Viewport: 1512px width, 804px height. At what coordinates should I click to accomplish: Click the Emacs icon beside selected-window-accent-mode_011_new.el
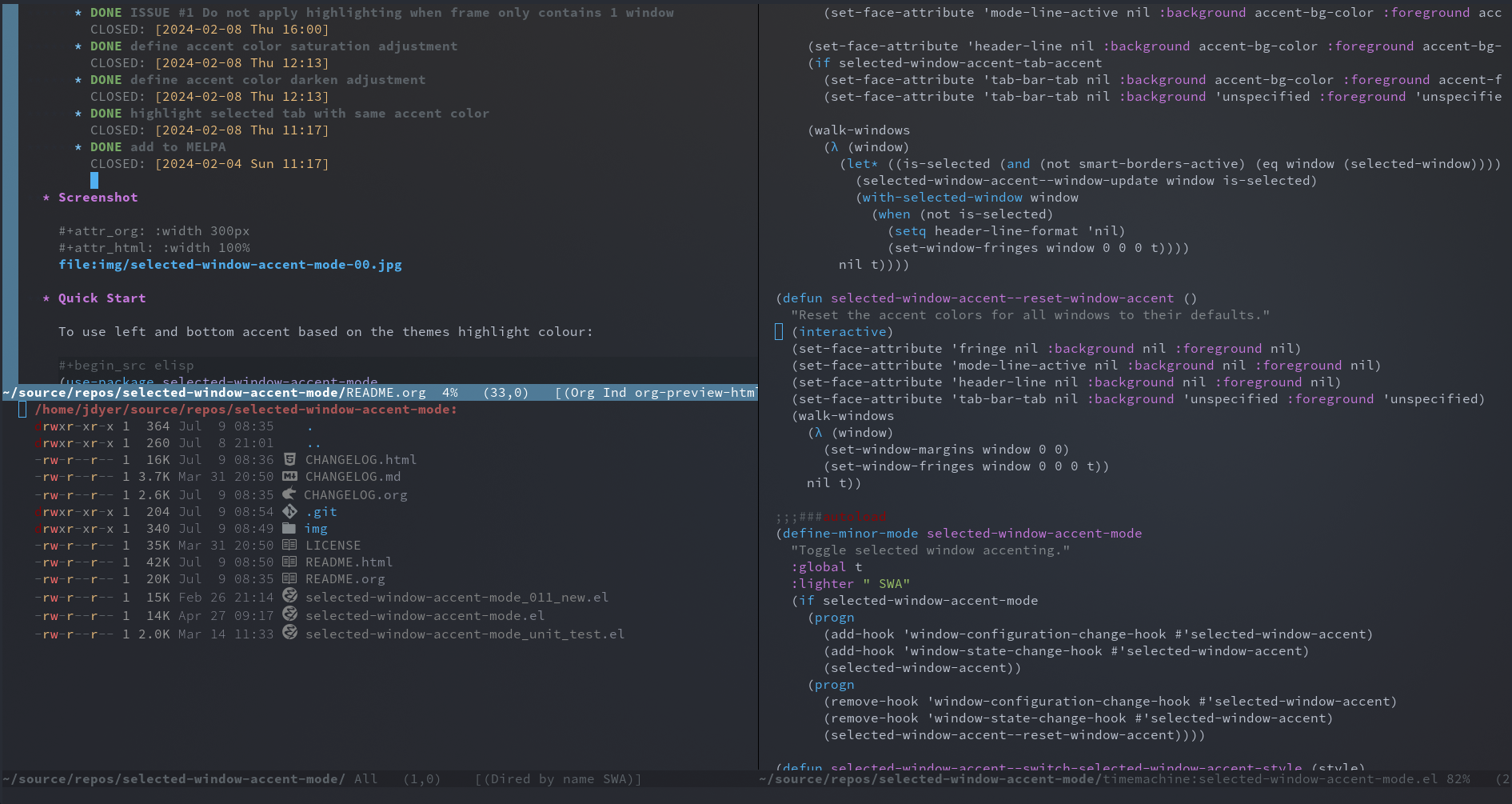[289, 596]
